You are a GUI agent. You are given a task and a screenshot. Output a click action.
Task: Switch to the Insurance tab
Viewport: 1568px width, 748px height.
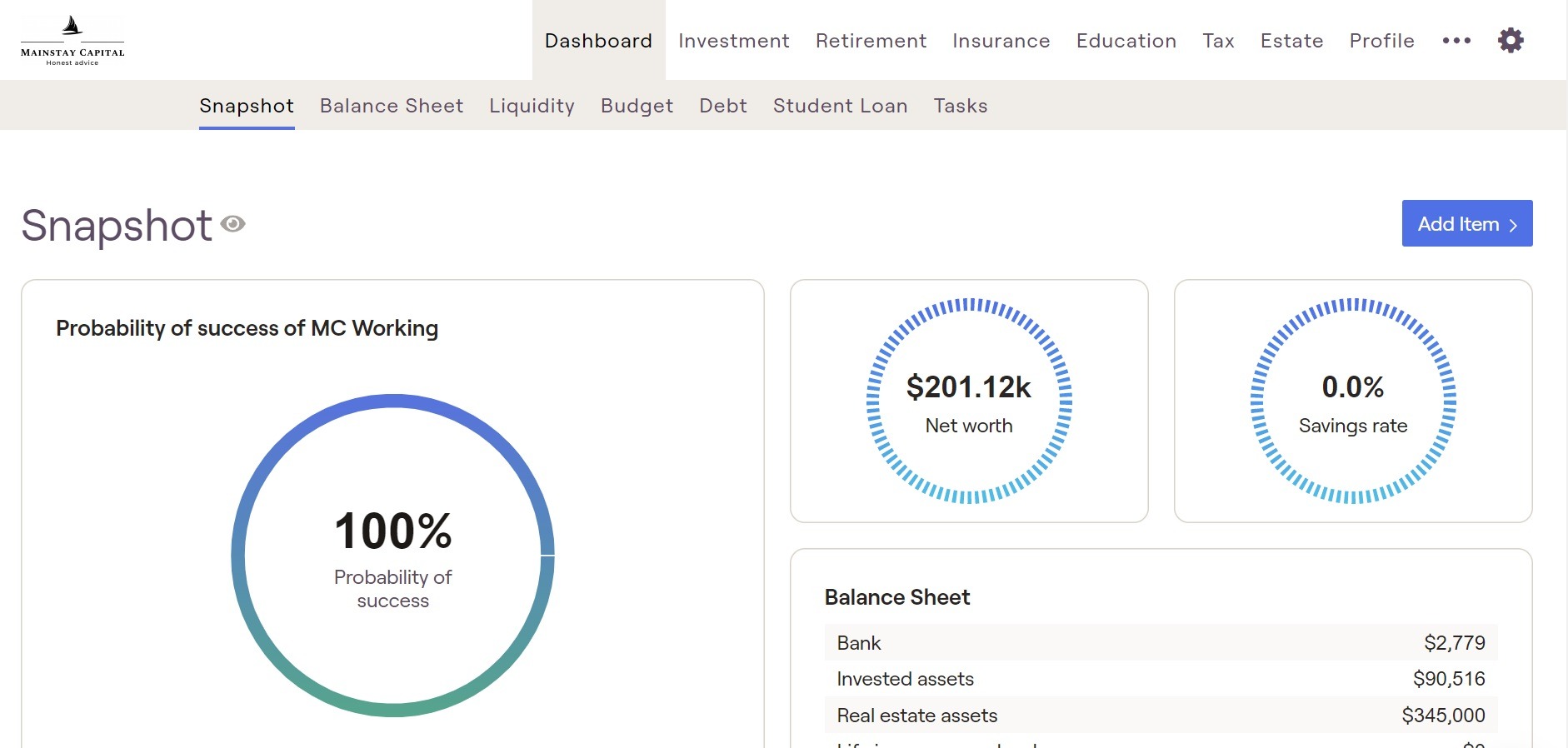[x=1001, y=41]
